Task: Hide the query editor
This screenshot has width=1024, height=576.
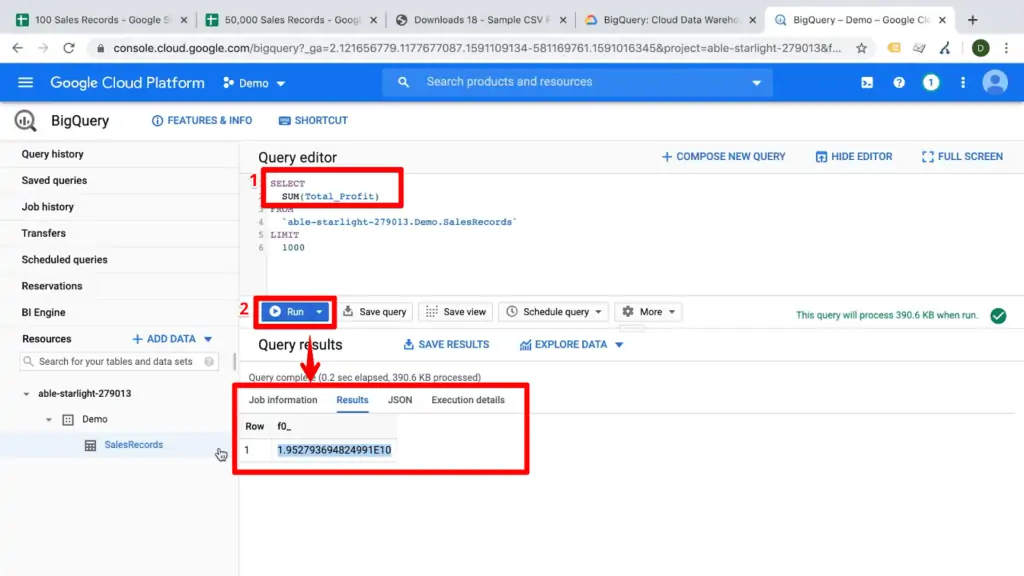Action: coord(854,156)
